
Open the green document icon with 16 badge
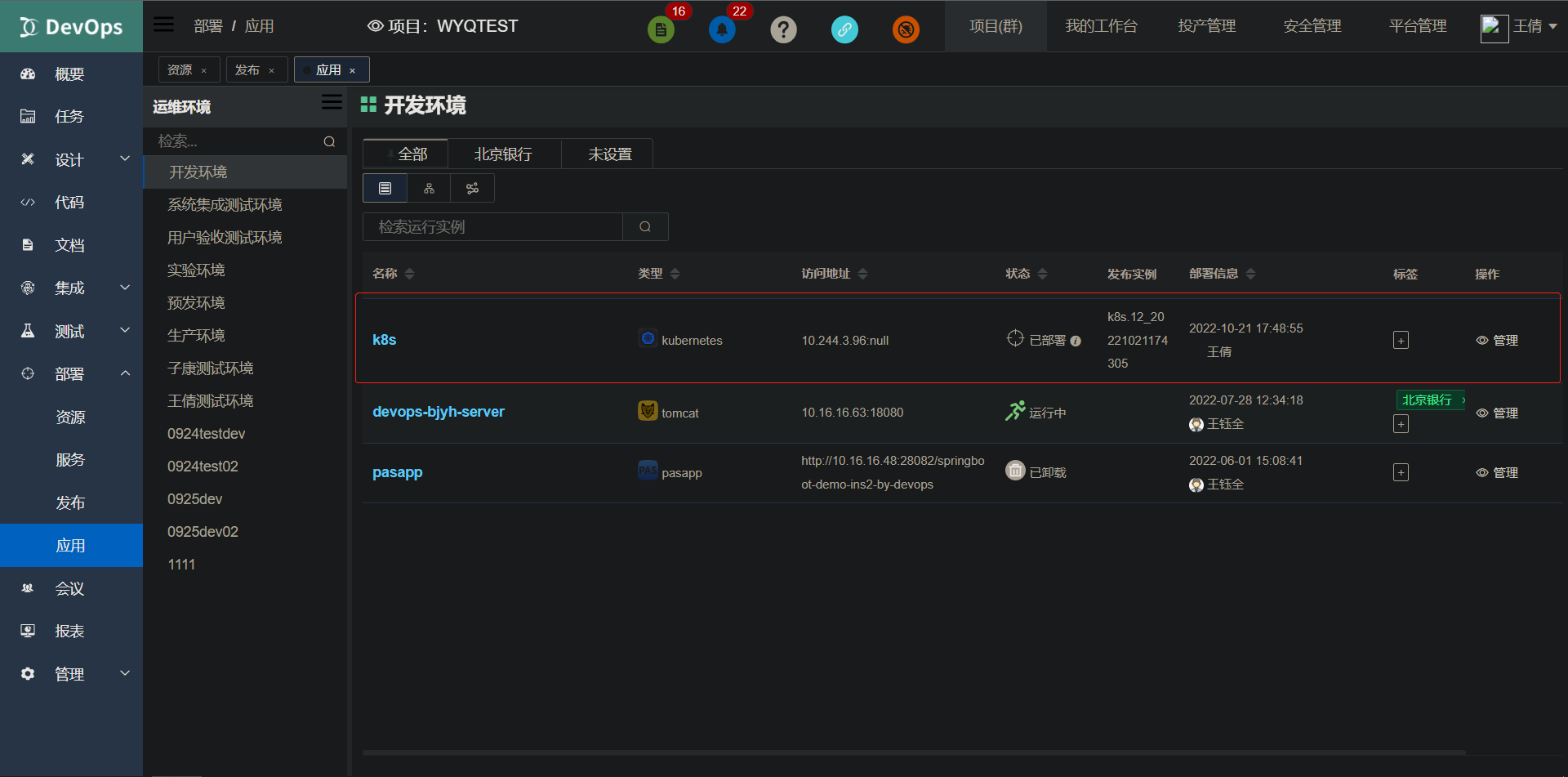pos(661,29)
